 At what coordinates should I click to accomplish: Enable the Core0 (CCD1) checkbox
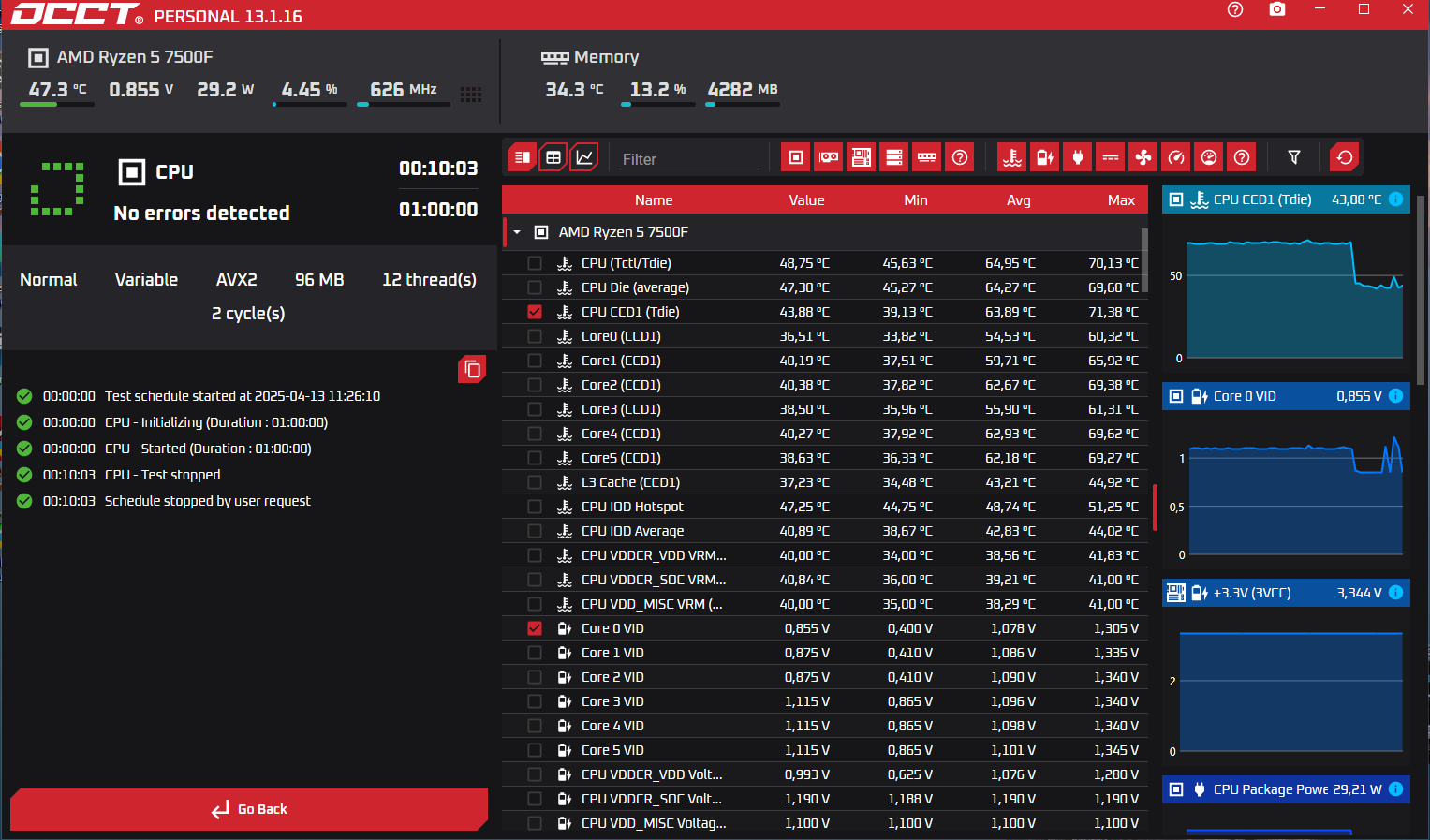click(x=535, y=336)
